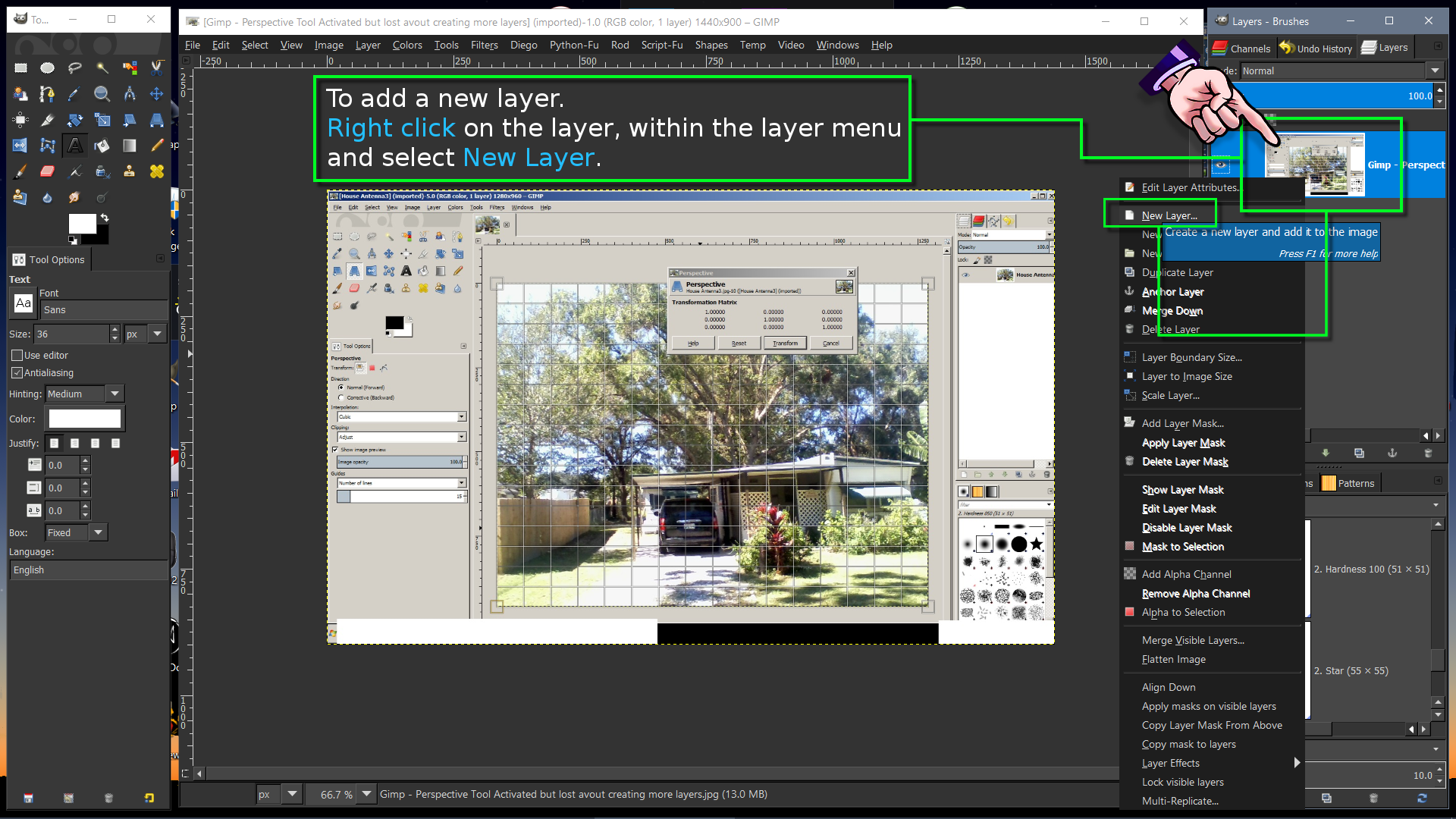Select the Foreground Select tool
Screen dimensions: 1456x819
[20, 94]
